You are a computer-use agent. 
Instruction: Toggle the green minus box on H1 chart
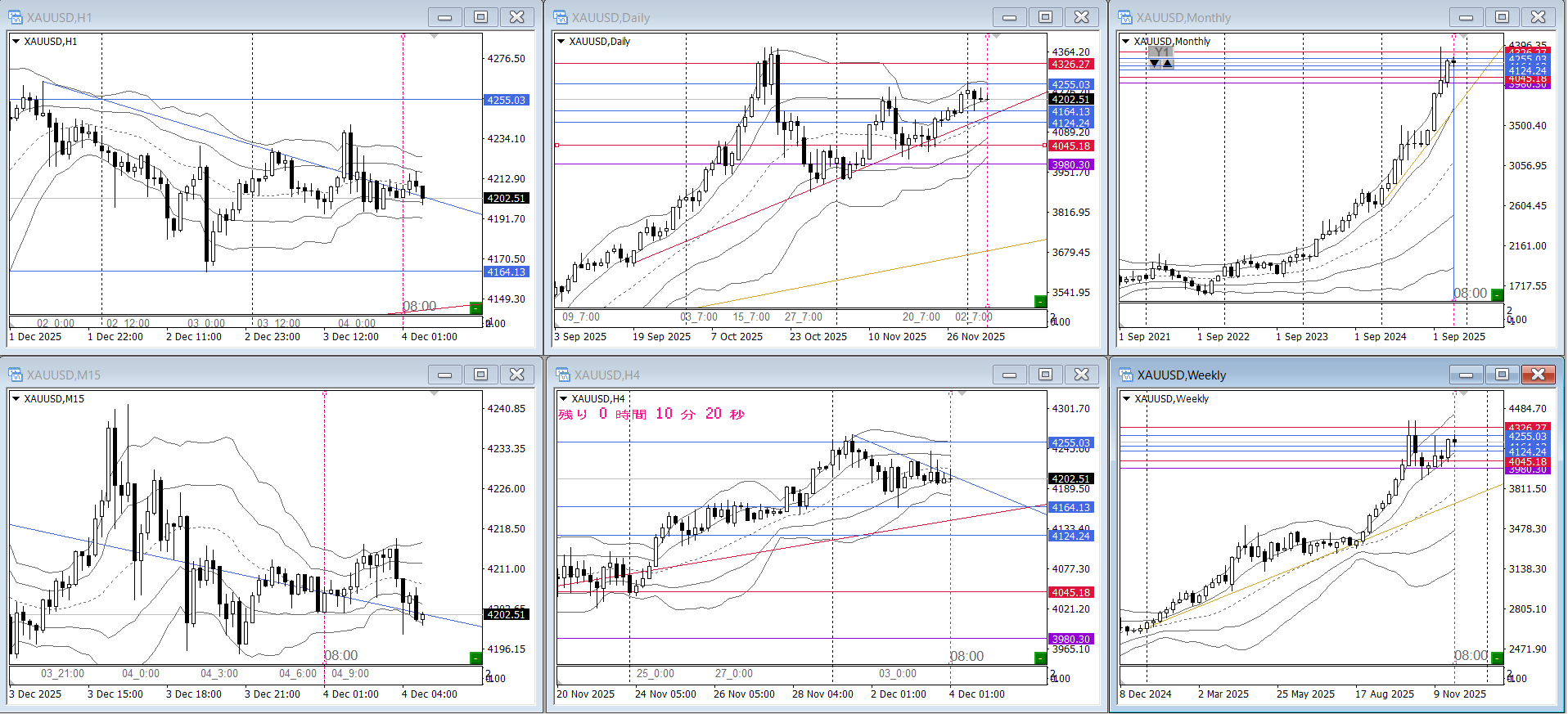click(475, 308)
